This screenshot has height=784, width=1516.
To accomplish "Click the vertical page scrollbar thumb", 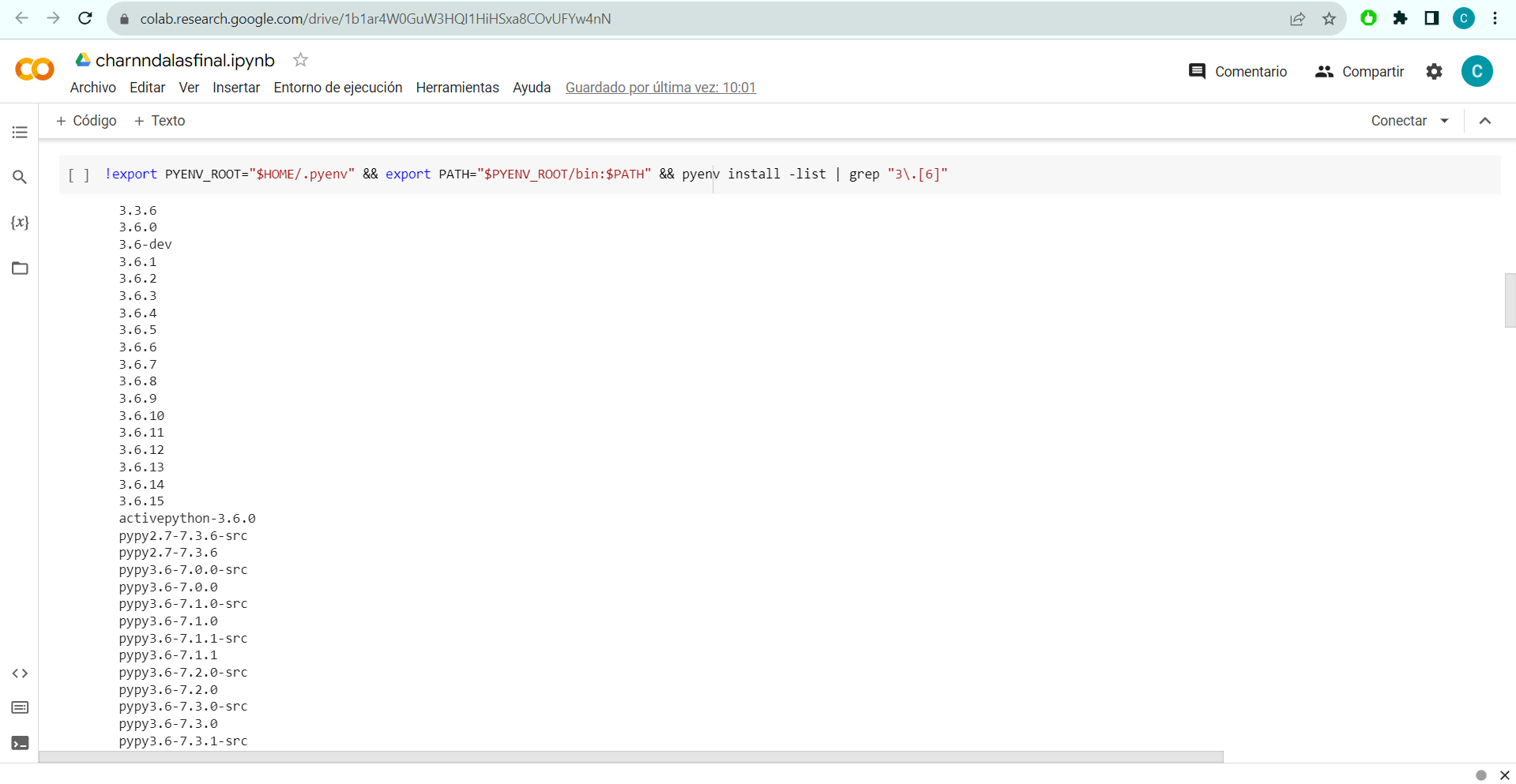I will (1510, 300).
